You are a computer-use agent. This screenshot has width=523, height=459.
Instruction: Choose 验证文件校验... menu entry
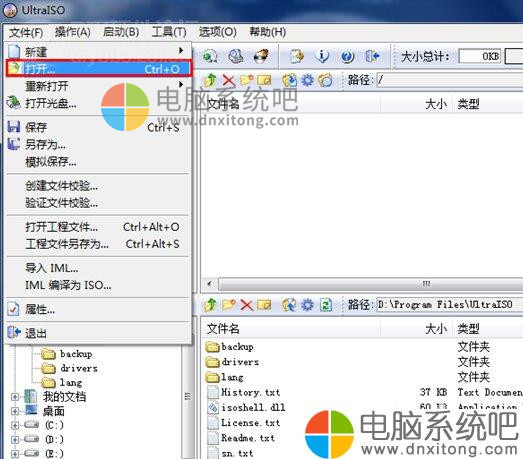point(98,203)
